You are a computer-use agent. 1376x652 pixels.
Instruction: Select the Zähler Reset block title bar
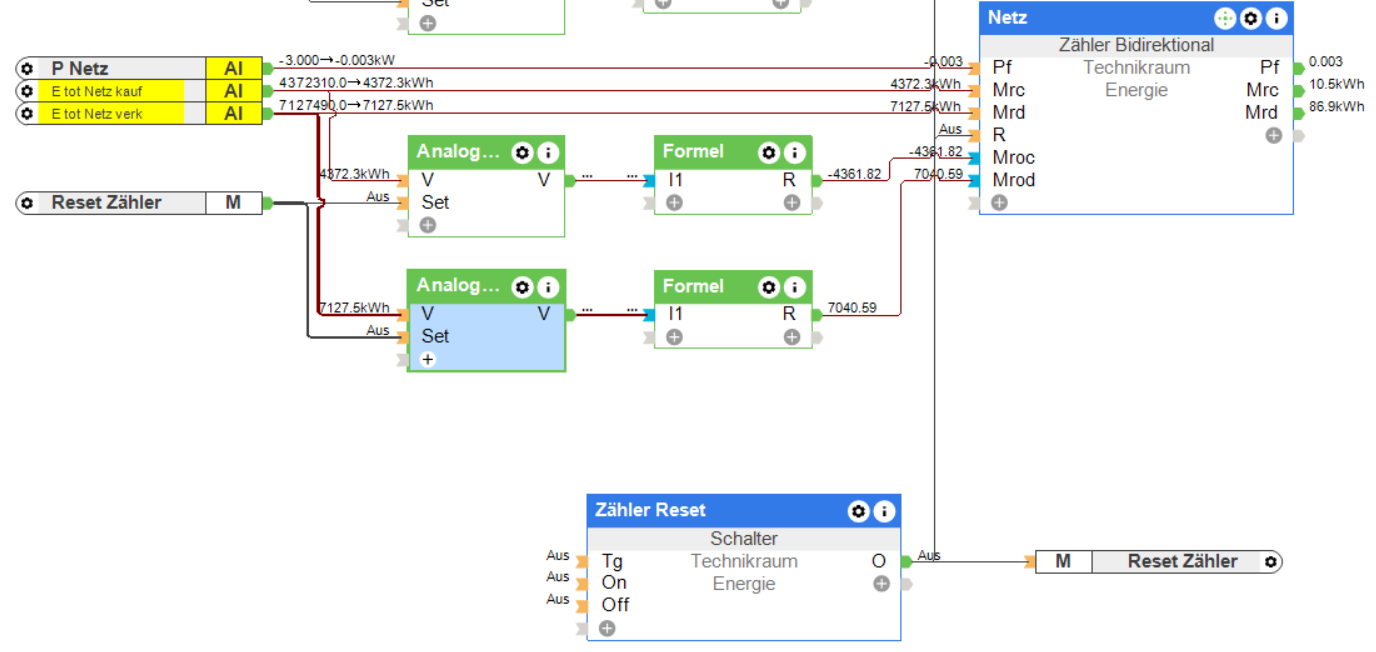pyautogui.click(x=743, y=511)
